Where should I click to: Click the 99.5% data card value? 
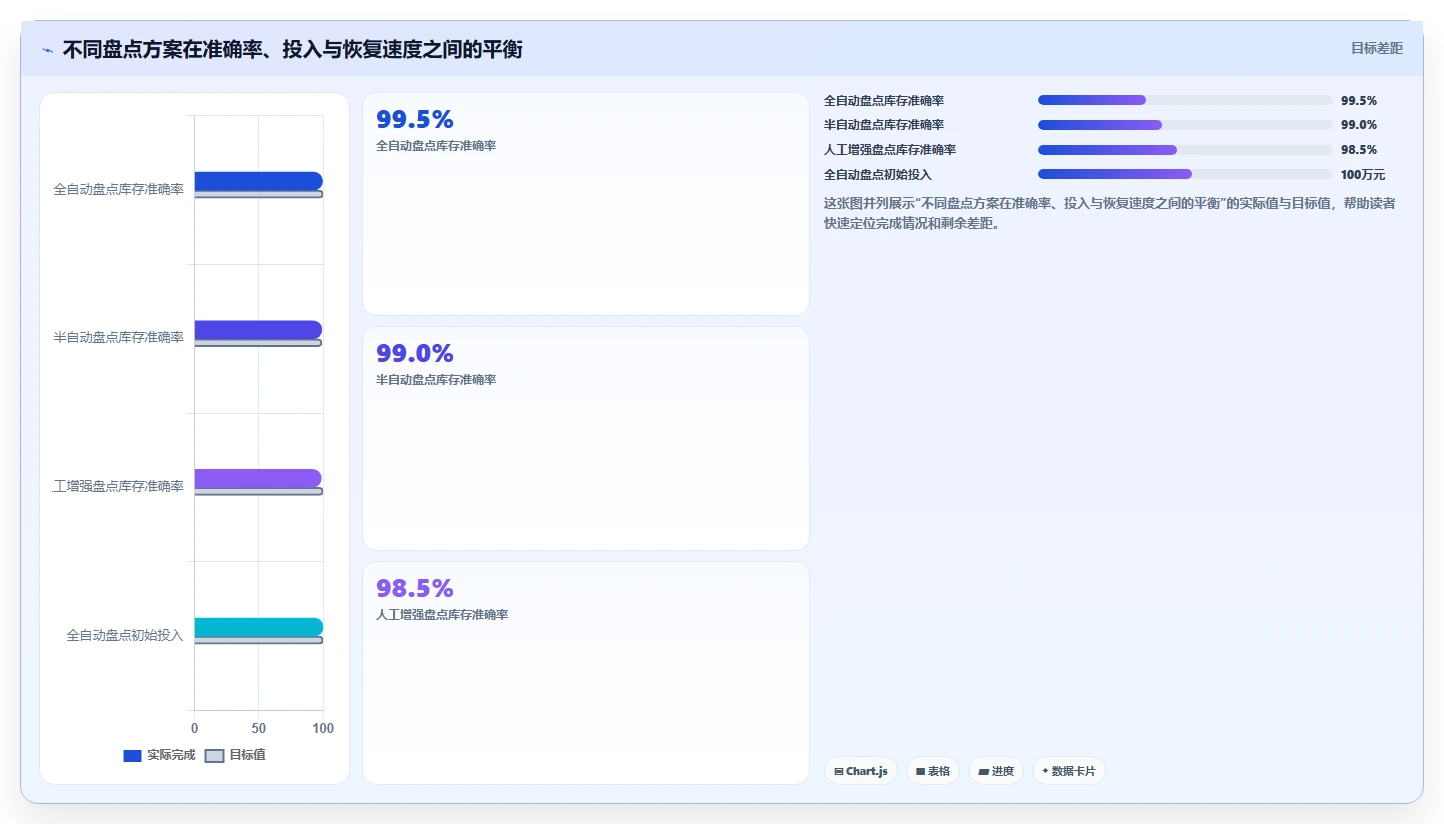coord(415,120)
